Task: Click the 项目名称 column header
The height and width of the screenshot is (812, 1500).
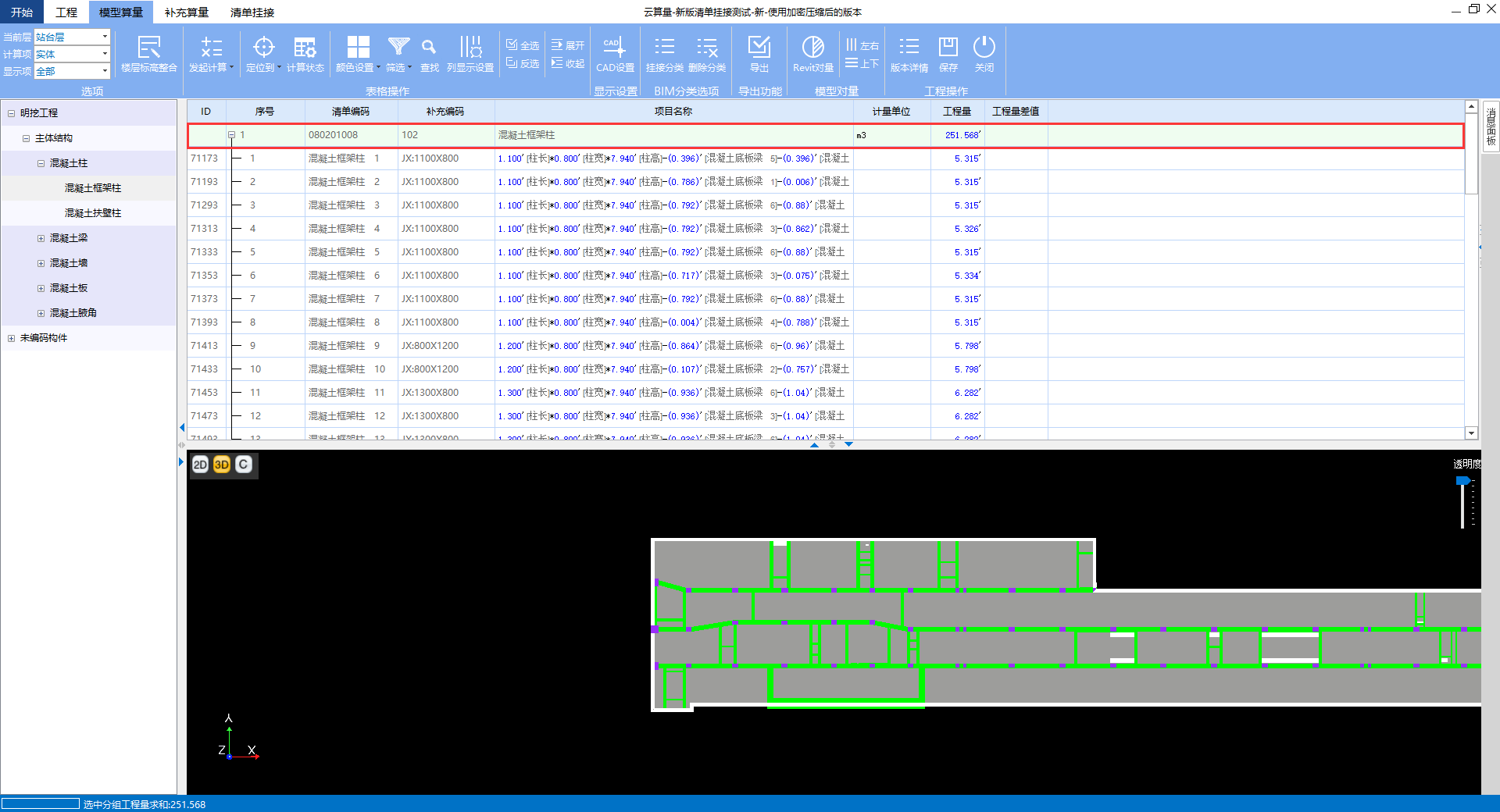Action: 673,111
